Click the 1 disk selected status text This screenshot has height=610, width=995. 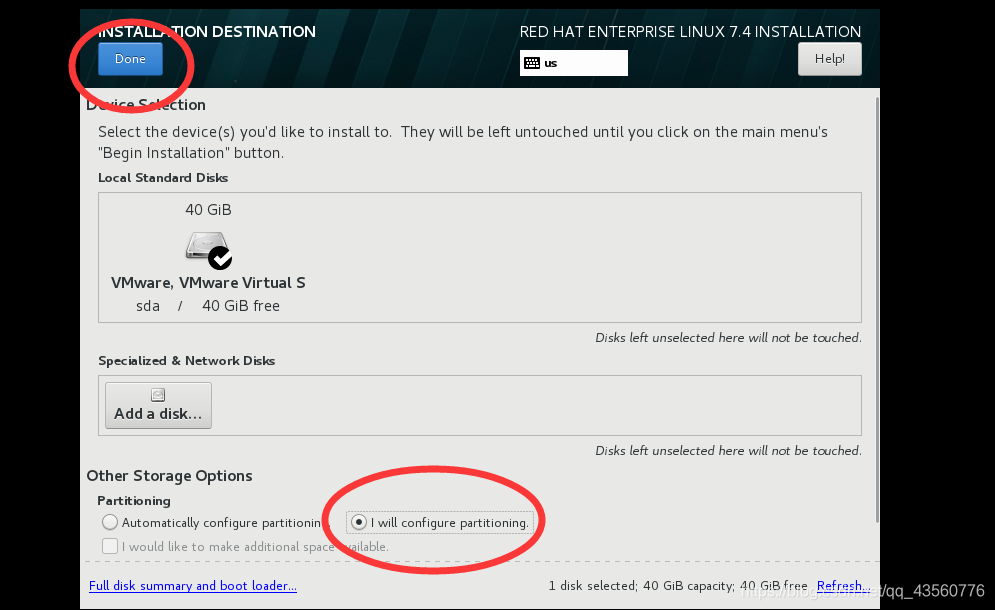click(x=678, y=586)
